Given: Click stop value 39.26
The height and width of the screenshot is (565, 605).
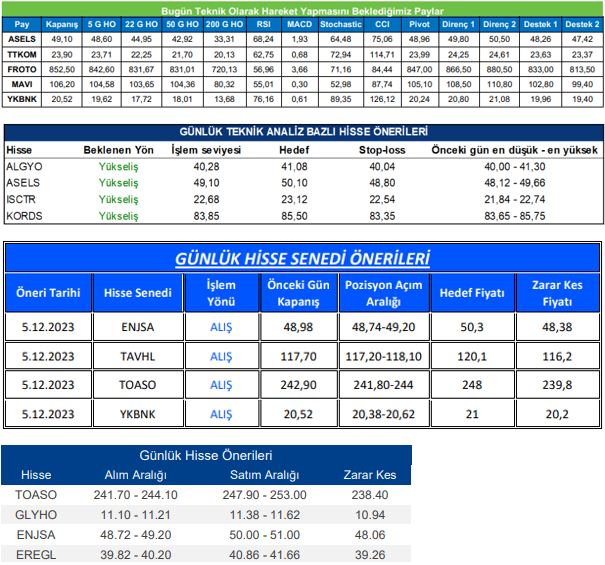Looking at the screenshot, I should coord(370,555).
